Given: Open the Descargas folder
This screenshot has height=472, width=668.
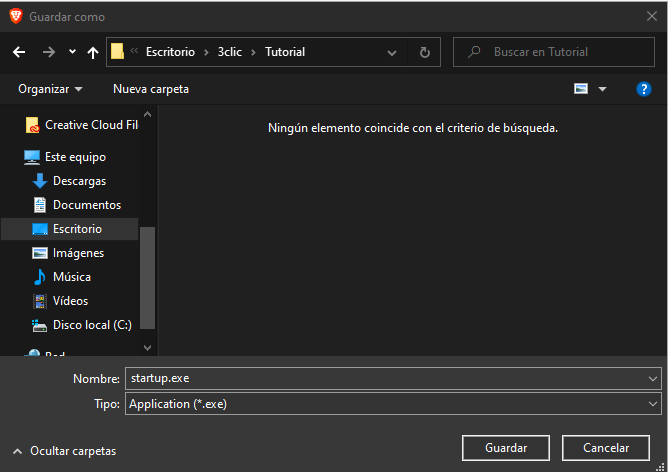Looking at the screenshot, I should click(79, 181).
